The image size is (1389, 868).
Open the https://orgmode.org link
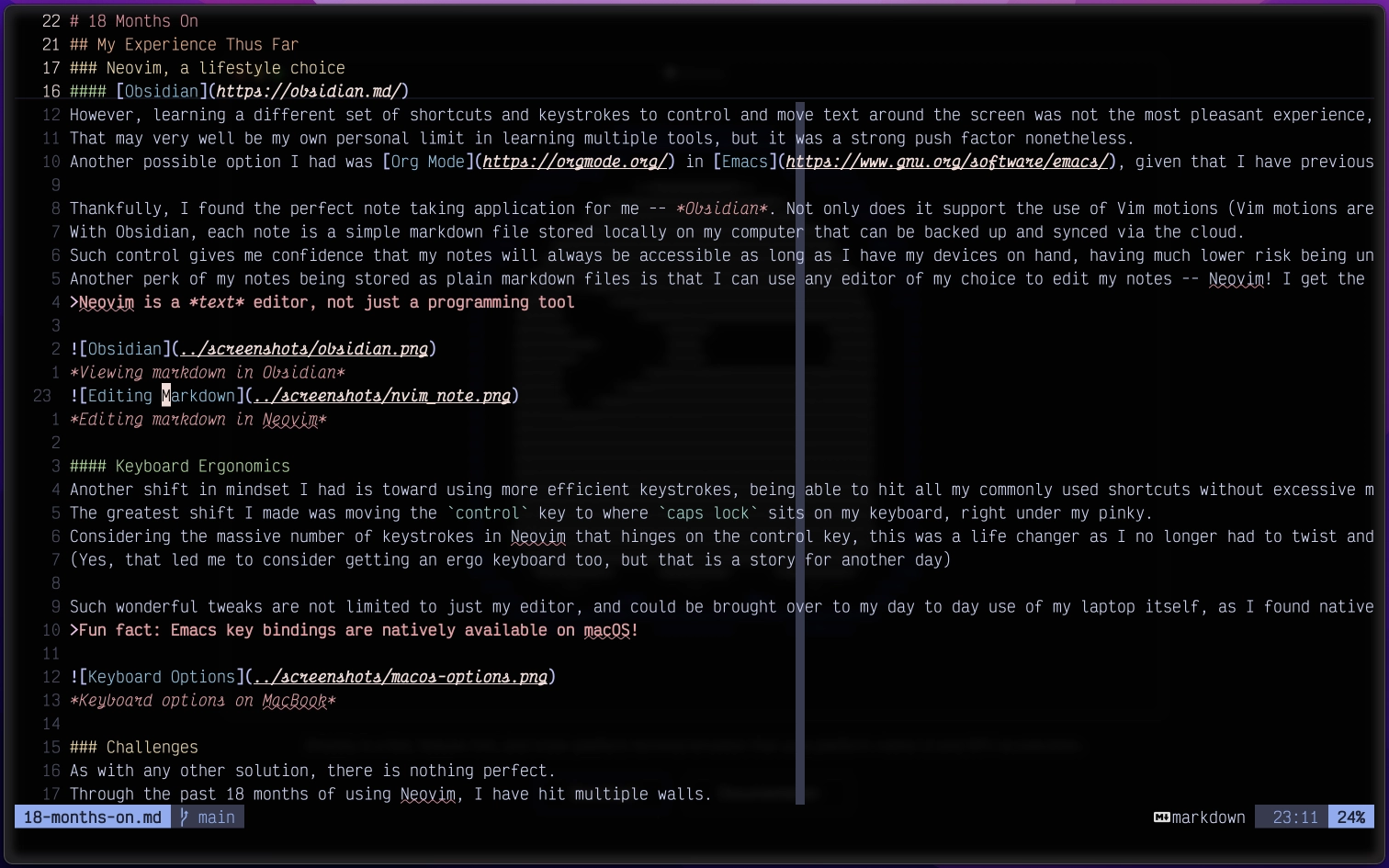click(x=574, y=162)
